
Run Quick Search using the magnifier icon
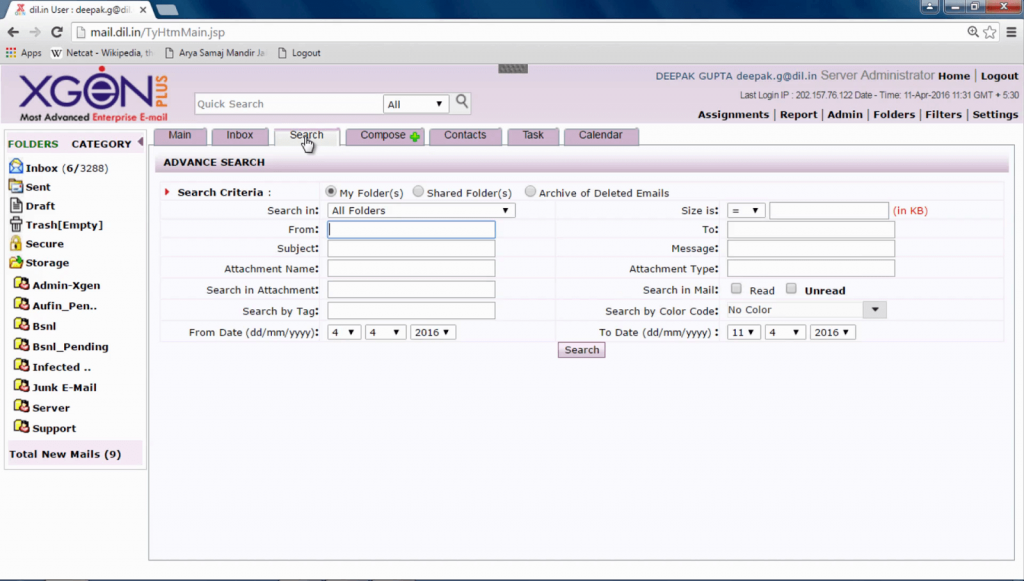[x=460, y=102]
